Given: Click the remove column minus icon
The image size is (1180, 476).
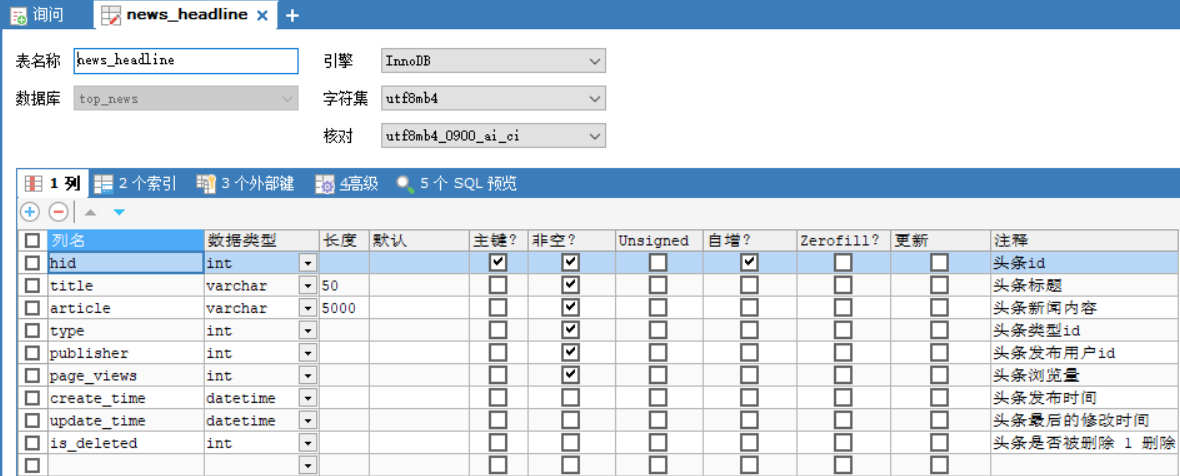Looking at the screenshot, I should [x=58, y=212].
